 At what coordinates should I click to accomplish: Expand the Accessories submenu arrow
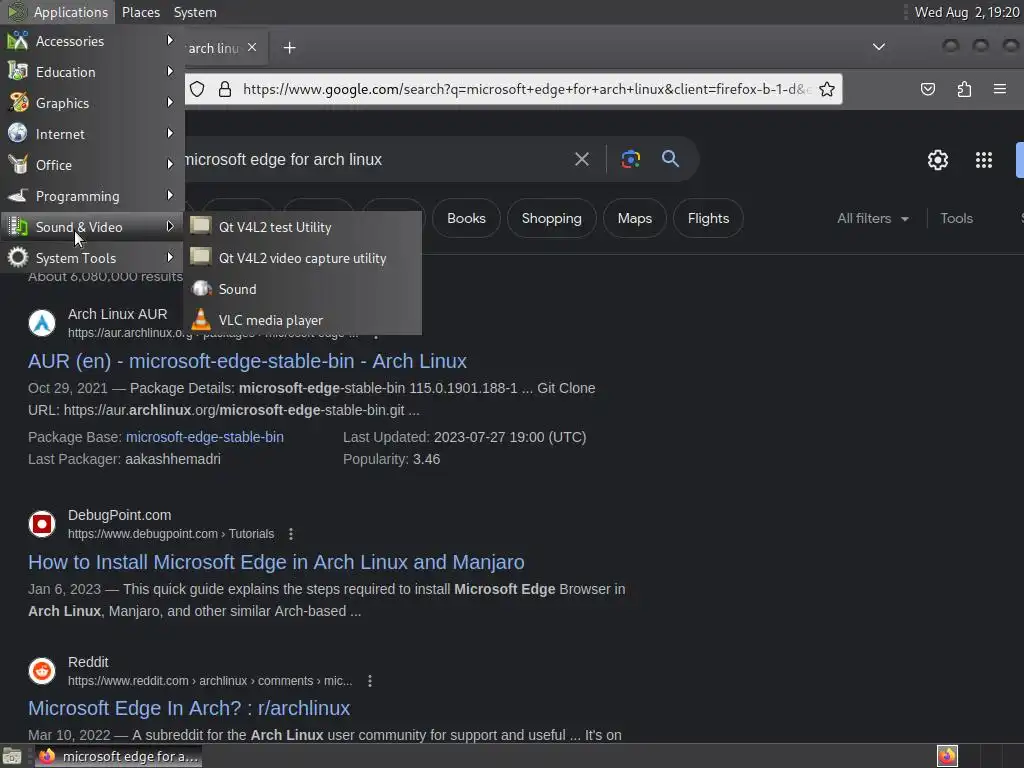coord(170,40)
